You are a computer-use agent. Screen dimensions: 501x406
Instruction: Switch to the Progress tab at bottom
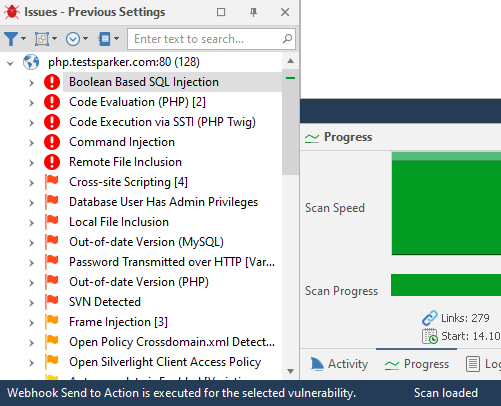point(416,364)
